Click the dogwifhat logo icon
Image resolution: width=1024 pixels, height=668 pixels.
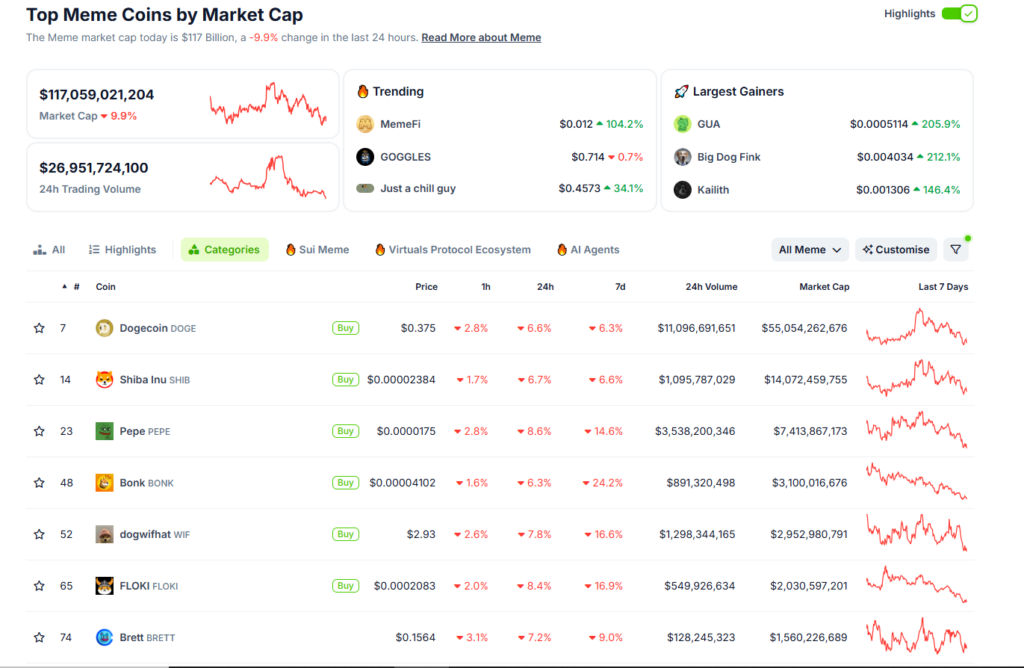pos(104,534)
